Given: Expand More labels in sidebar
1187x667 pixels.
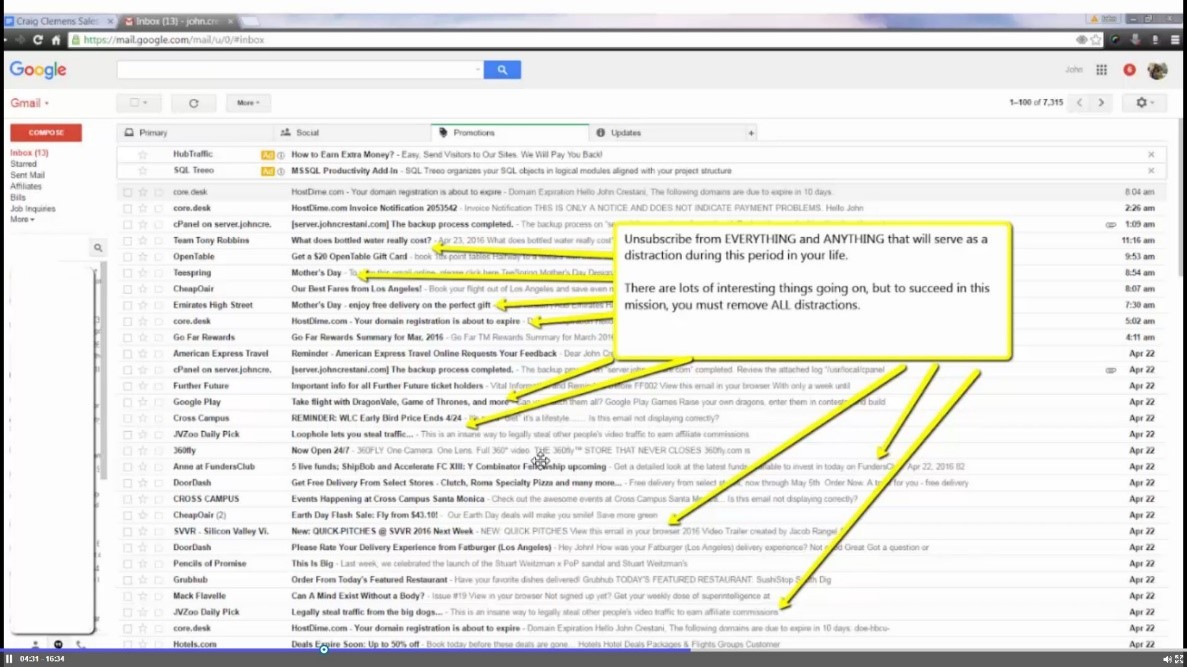Looking at the screenshot, I should (x=22, y=220).
